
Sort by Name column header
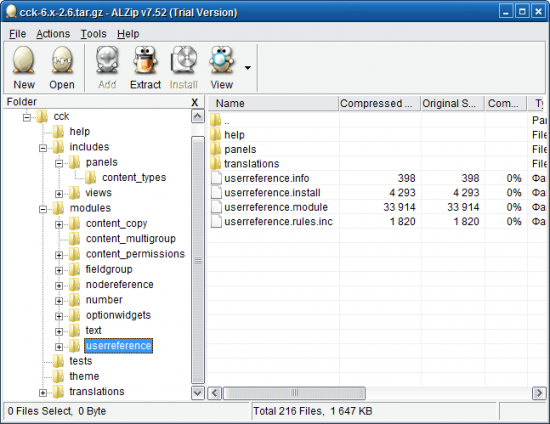(273, 103)
